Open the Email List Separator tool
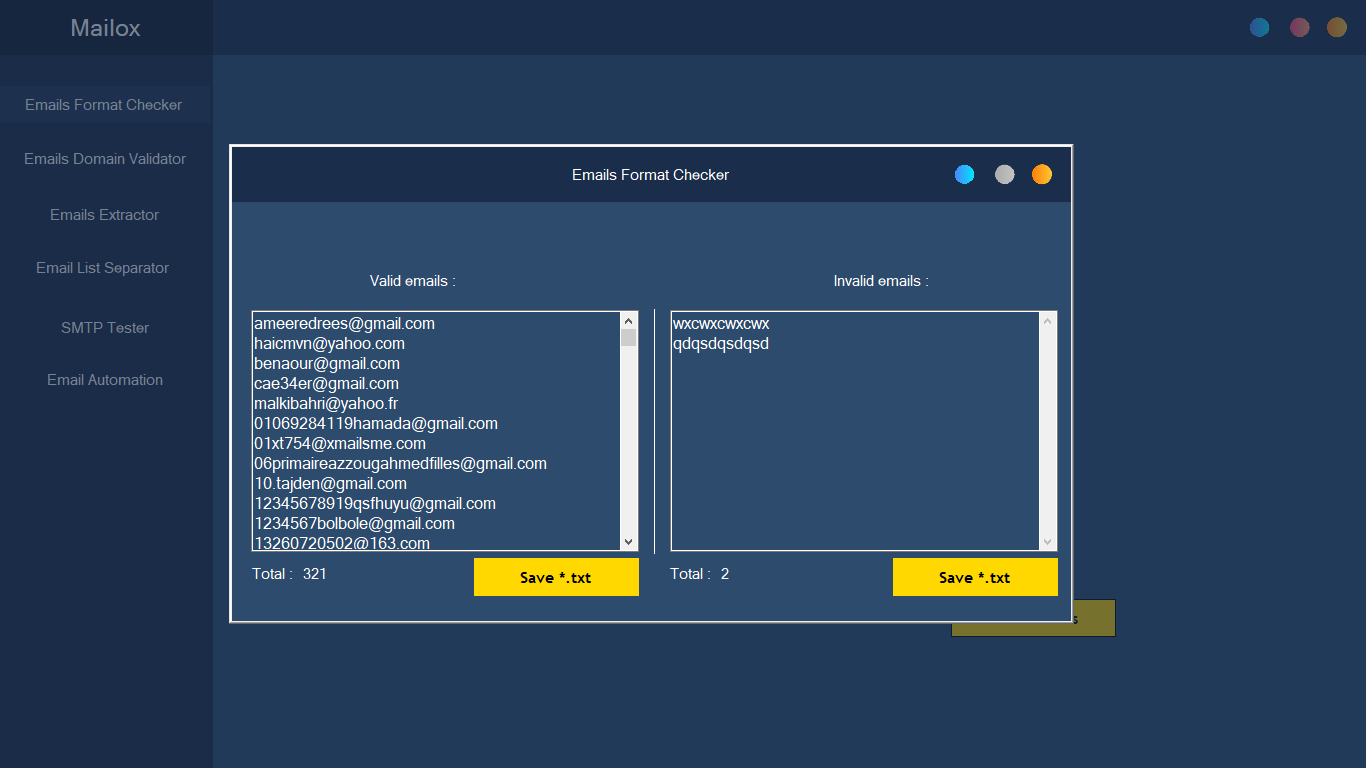The width and height of the screenshot is (1366, 768). tap(104, 267)
